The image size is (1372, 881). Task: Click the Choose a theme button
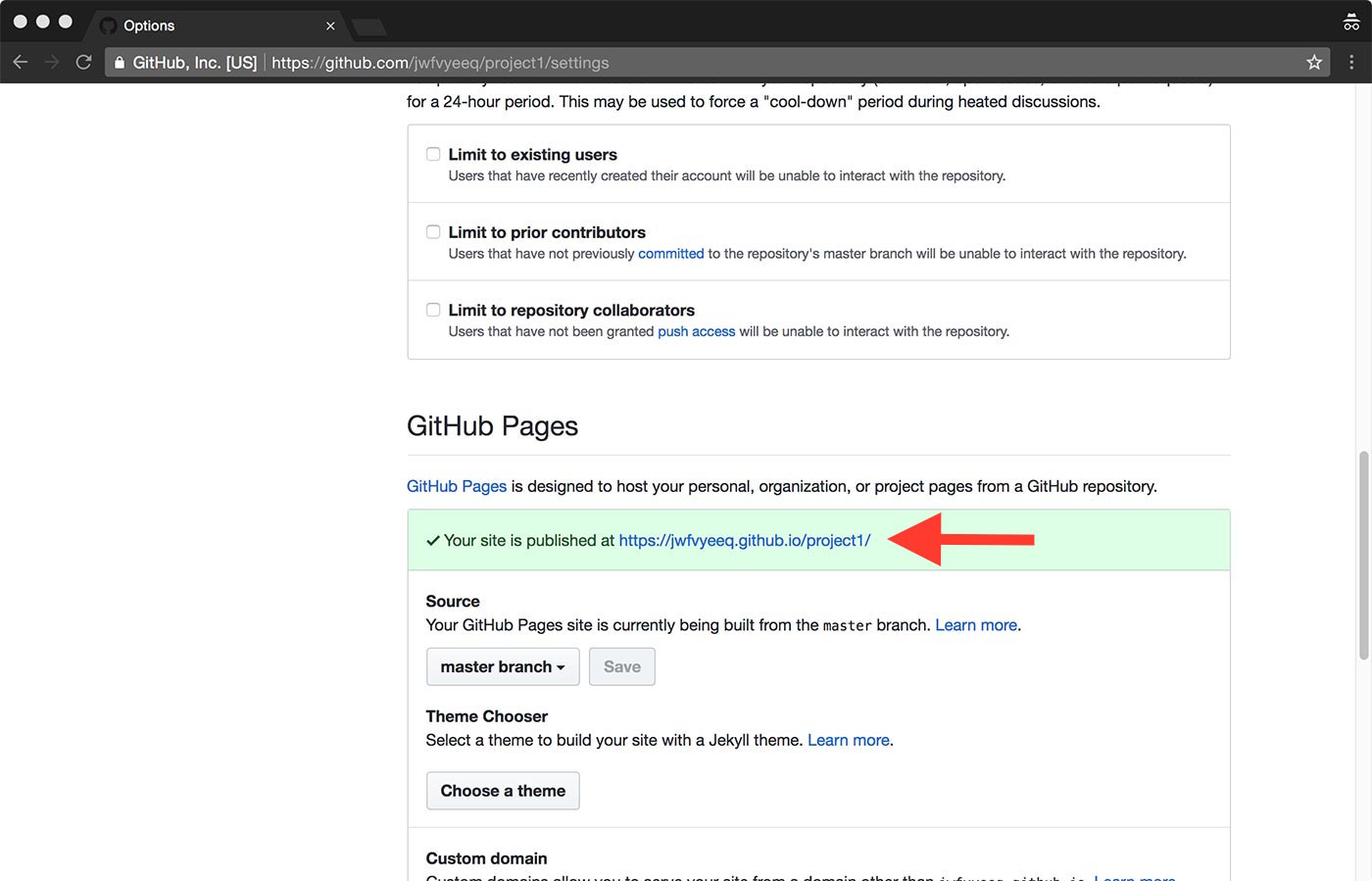[503, 791]
